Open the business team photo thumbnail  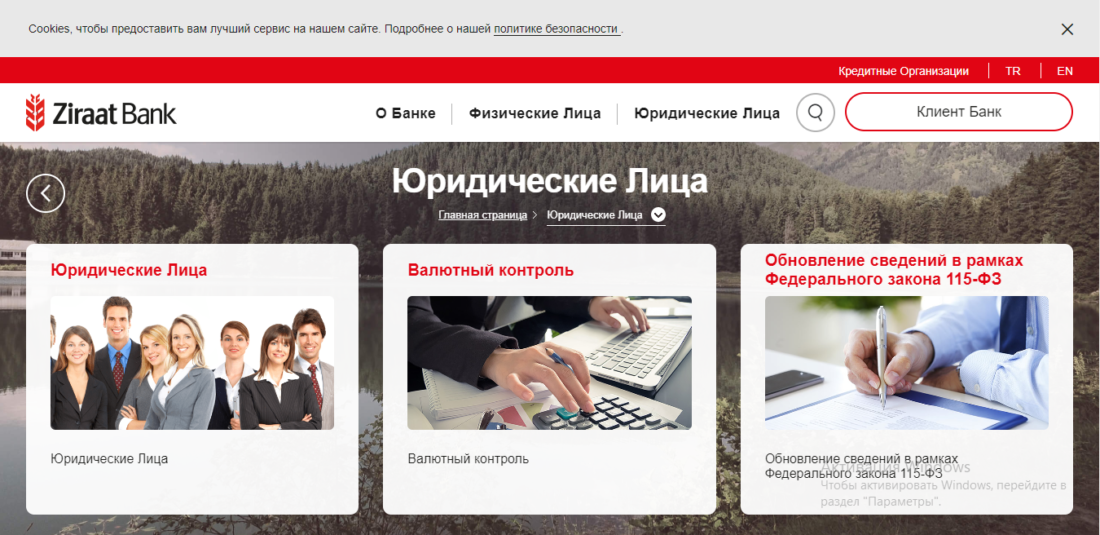coord(192,363)
